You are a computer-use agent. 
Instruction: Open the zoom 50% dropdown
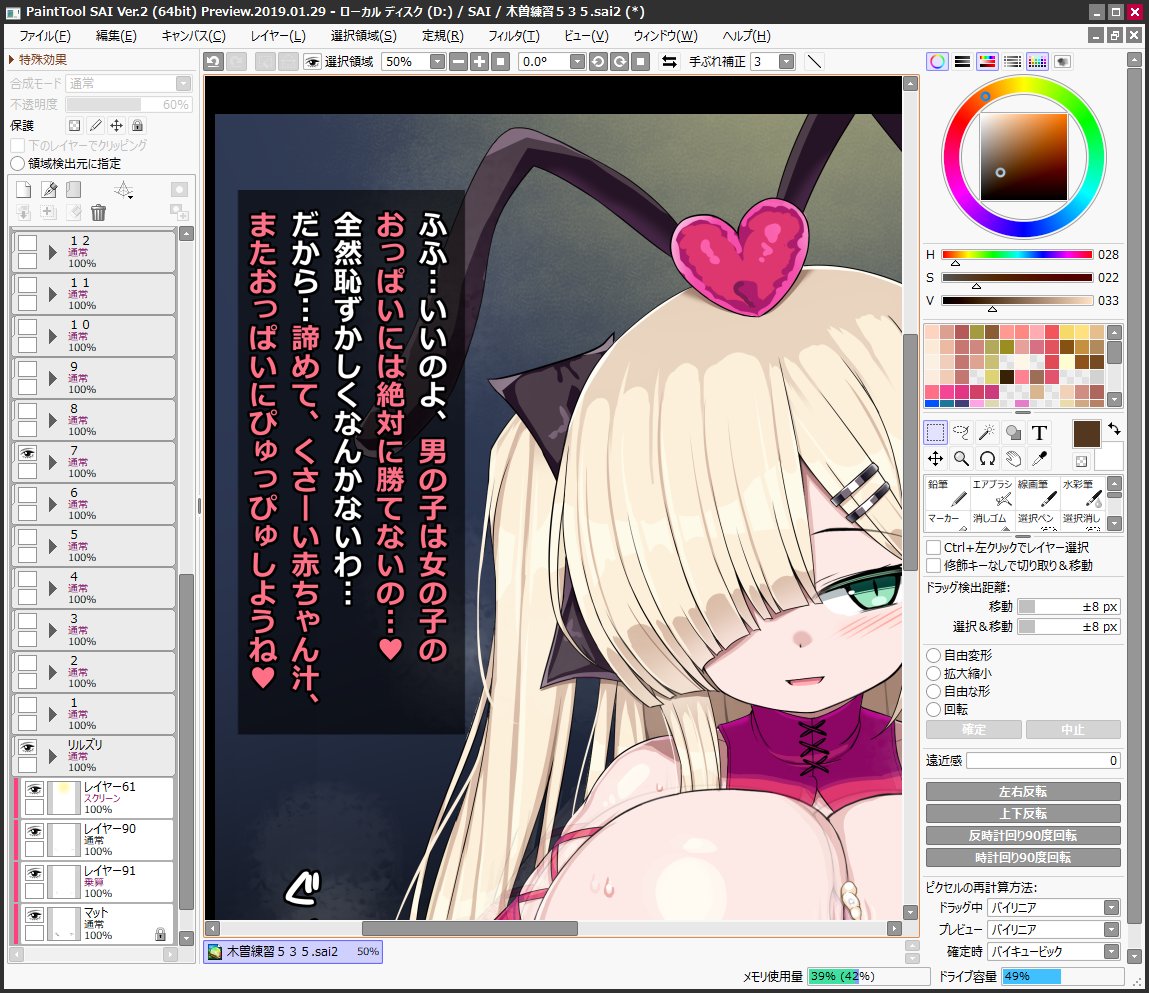coord(437,62)
